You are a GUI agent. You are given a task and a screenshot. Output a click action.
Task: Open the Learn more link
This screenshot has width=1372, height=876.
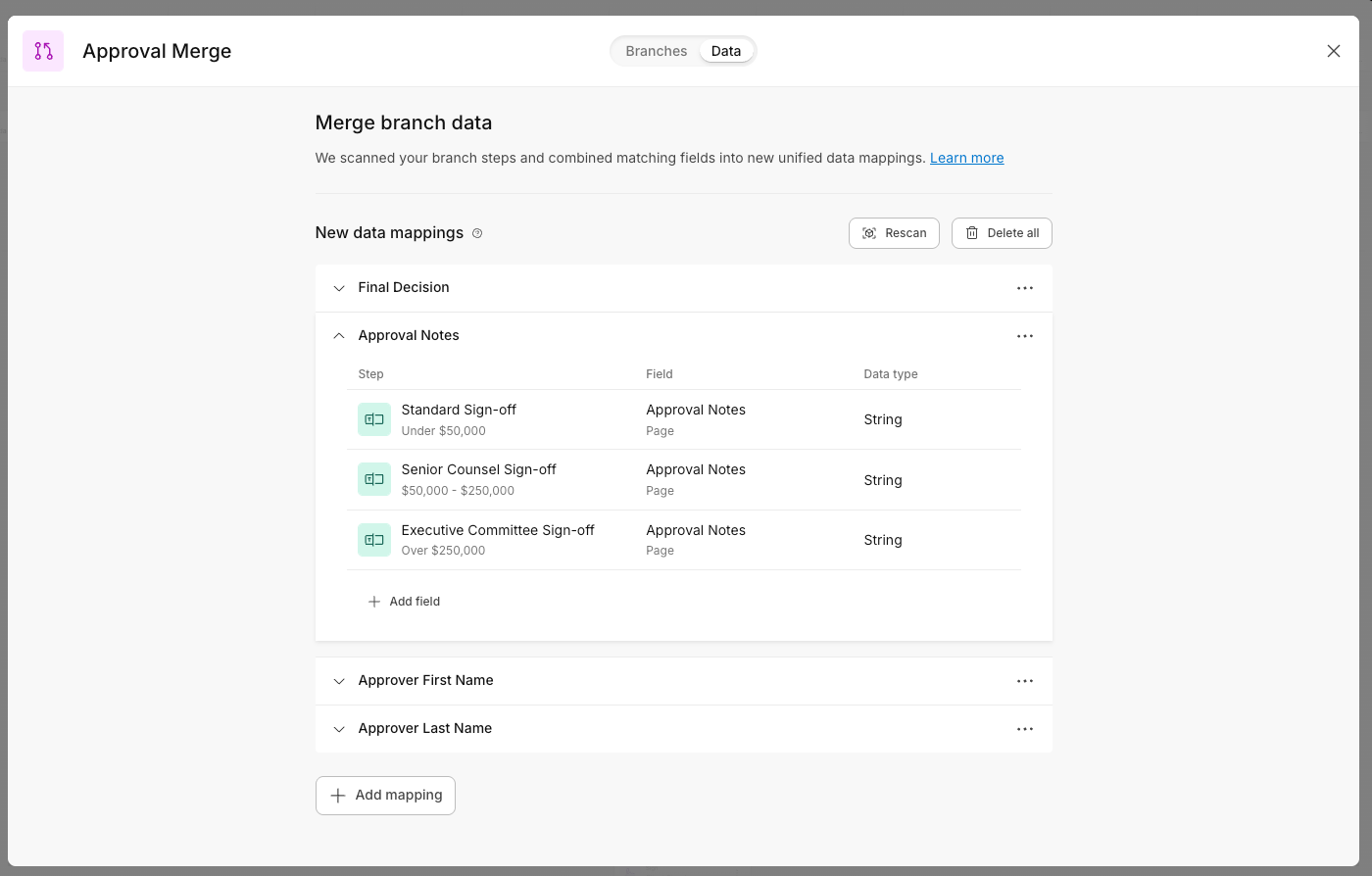point(967,158)
